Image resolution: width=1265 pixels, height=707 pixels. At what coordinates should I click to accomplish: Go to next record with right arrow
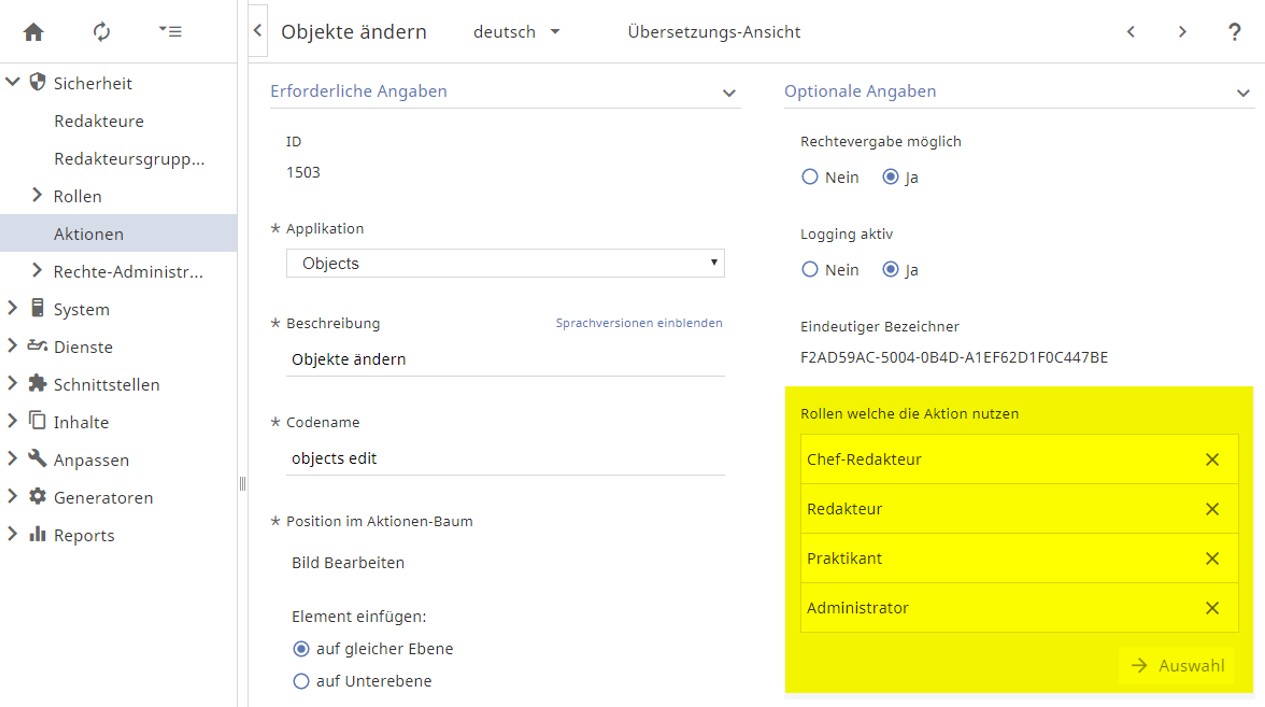pyautogui.click(x=1182, y=32)
